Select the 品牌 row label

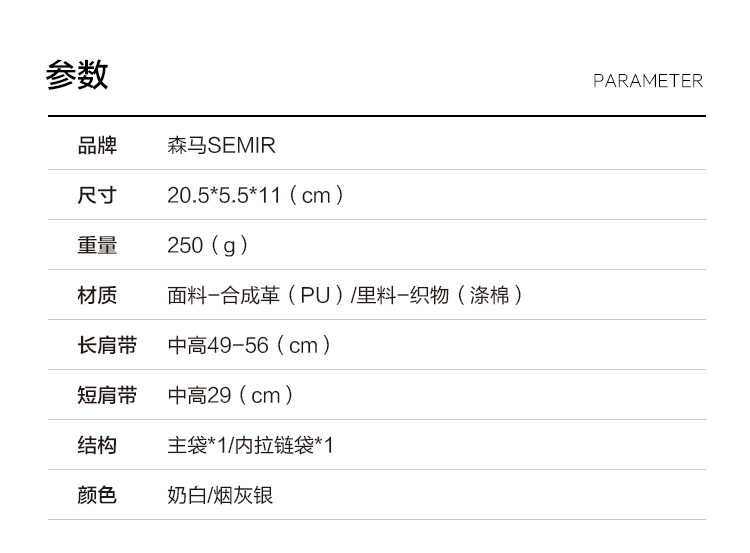coord(97,146)
